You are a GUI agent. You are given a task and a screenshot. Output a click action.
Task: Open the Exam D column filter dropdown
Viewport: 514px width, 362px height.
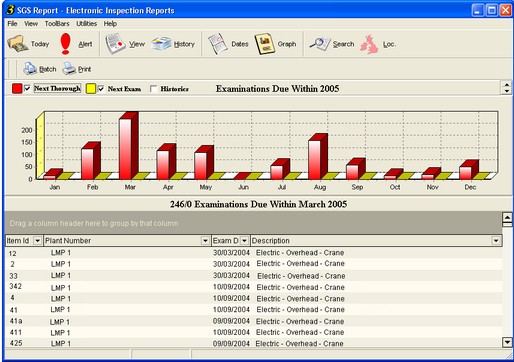point(245,240)
